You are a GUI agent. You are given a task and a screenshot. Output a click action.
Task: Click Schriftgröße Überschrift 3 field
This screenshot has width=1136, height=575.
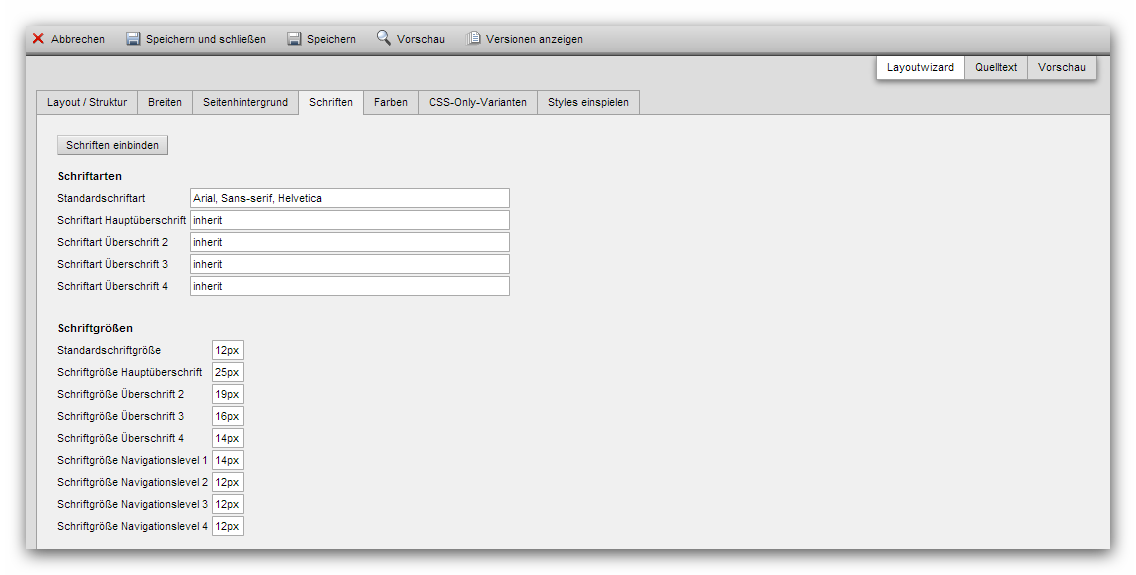tap(227, 416)
